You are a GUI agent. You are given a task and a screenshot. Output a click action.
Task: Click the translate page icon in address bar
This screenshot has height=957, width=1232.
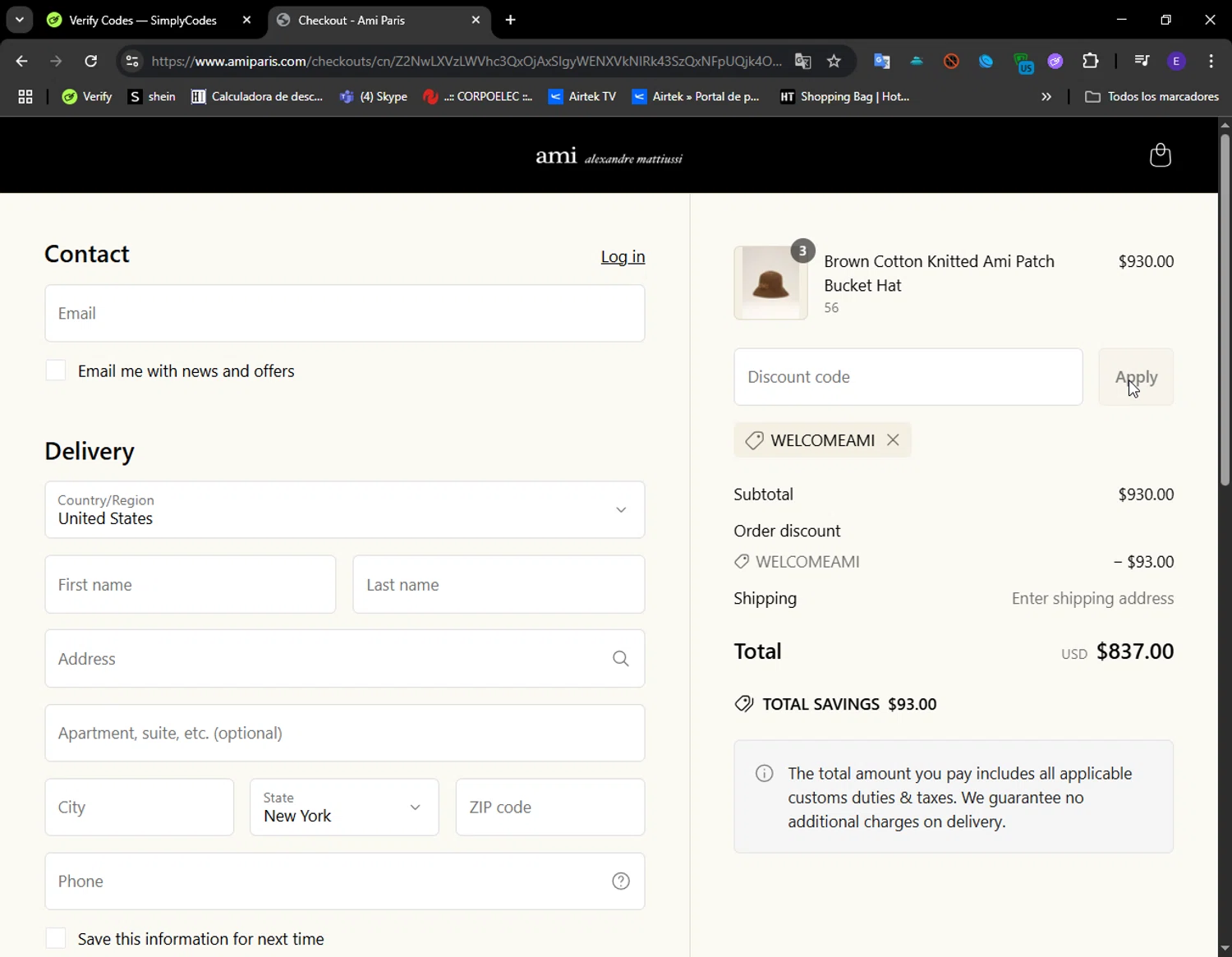pos(803,61)
